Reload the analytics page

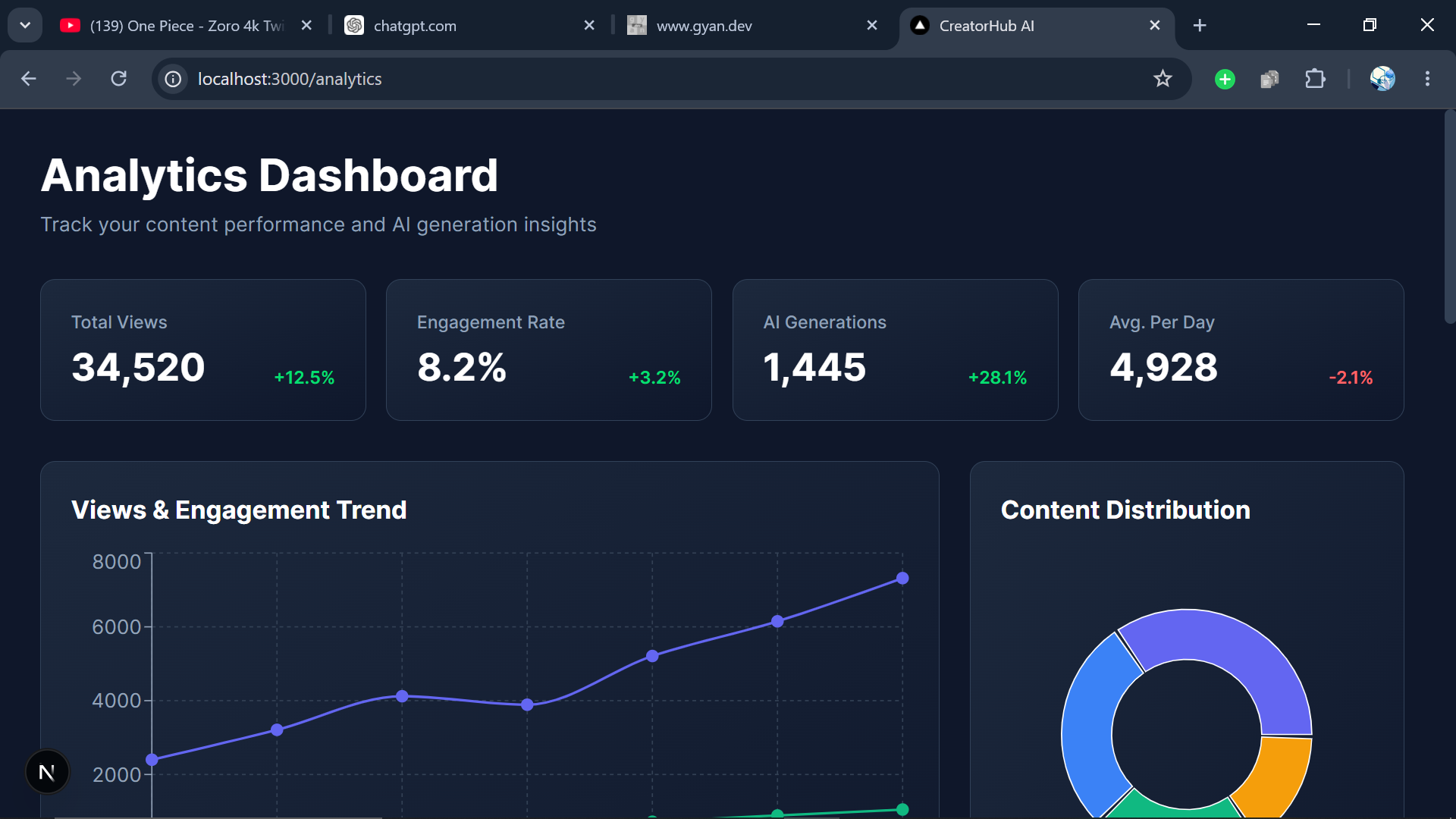[118, 79]
